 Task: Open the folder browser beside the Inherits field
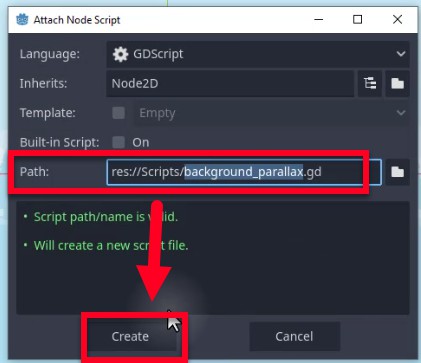[397, 83]
